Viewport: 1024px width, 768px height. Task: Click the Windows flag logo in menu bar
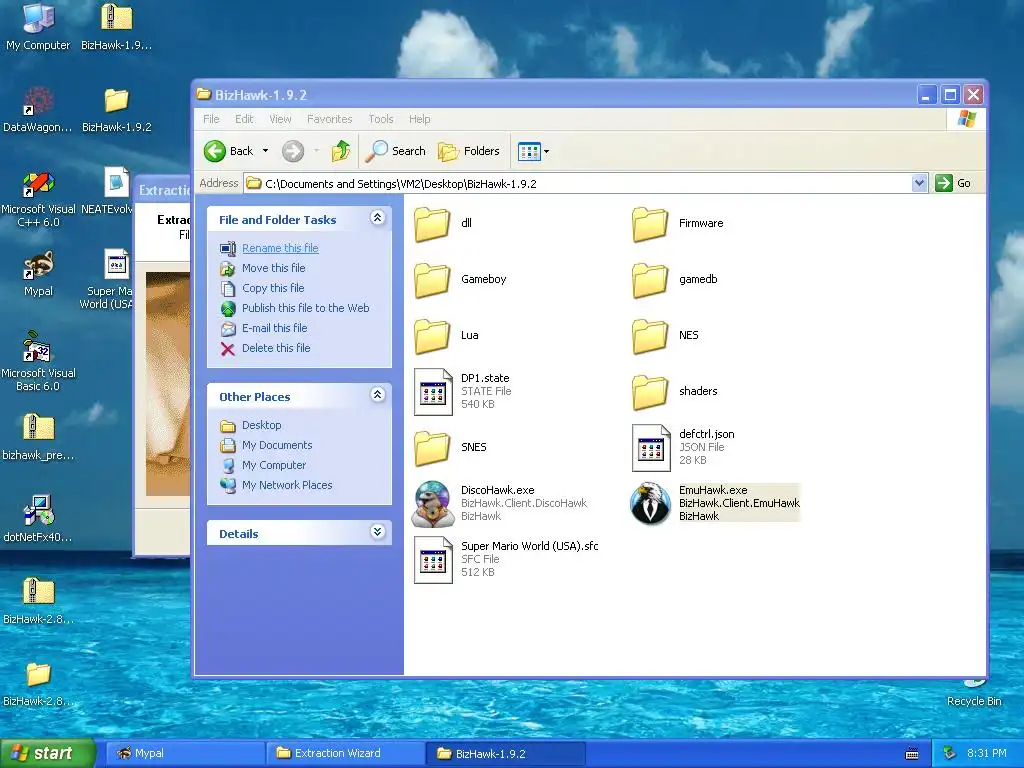[967, 119]
